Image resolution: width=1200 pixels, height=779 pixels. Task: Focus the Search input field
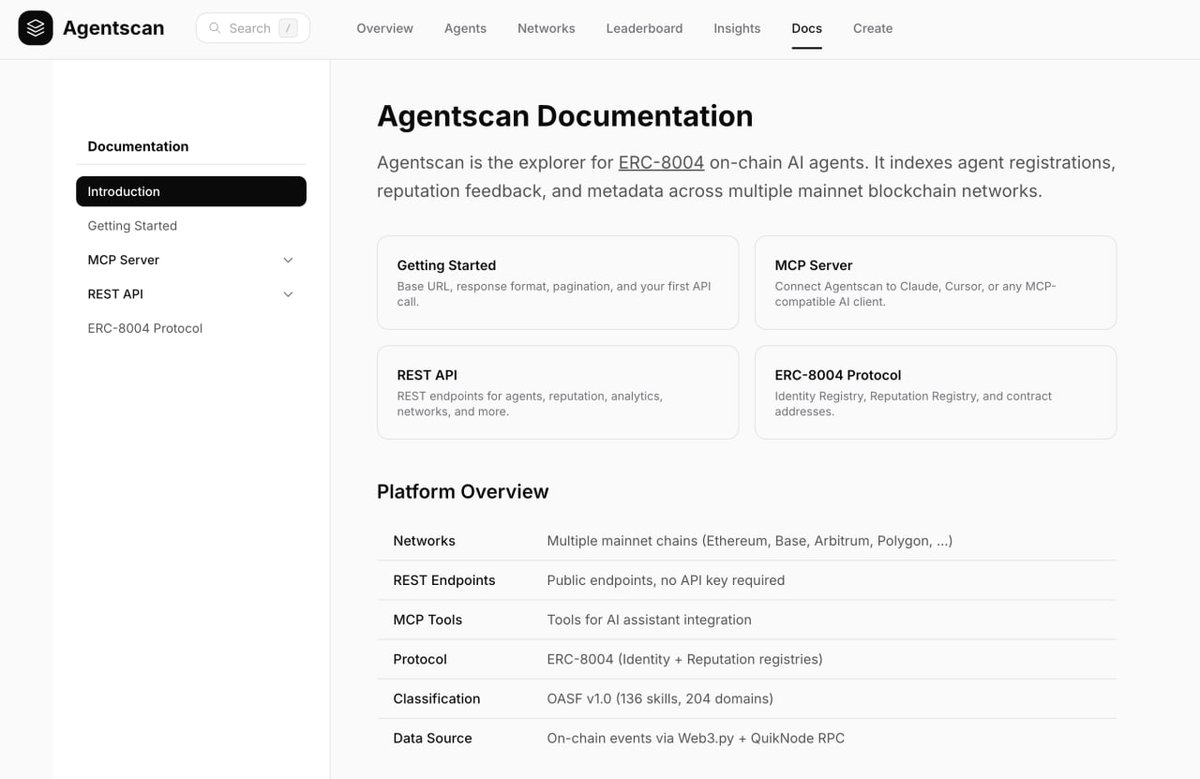click(253, 28)
